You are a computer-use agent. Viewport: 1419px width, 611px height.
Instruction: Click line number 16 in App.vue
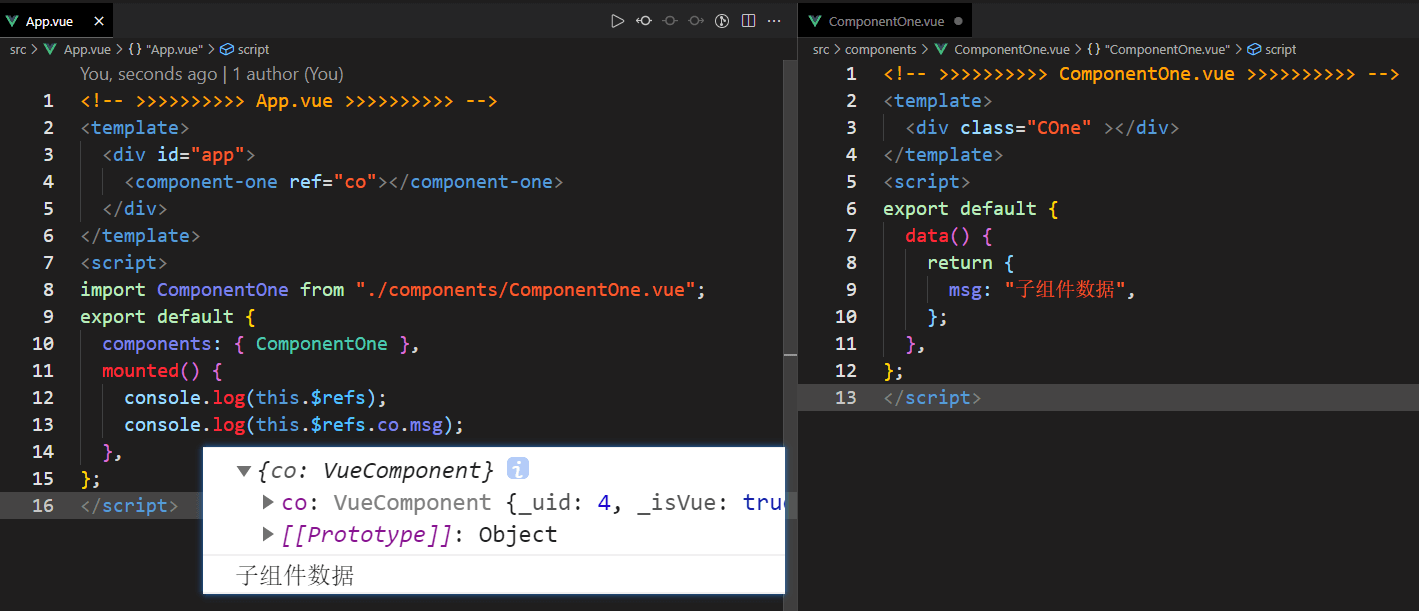pyautogui.click(x=43, y=505)
